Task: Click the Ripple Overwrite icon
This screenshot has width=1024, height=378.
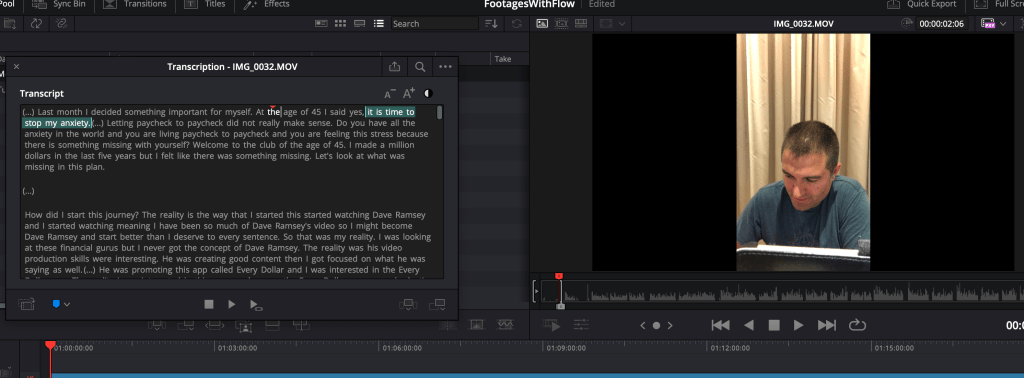Action: point(215,324)
